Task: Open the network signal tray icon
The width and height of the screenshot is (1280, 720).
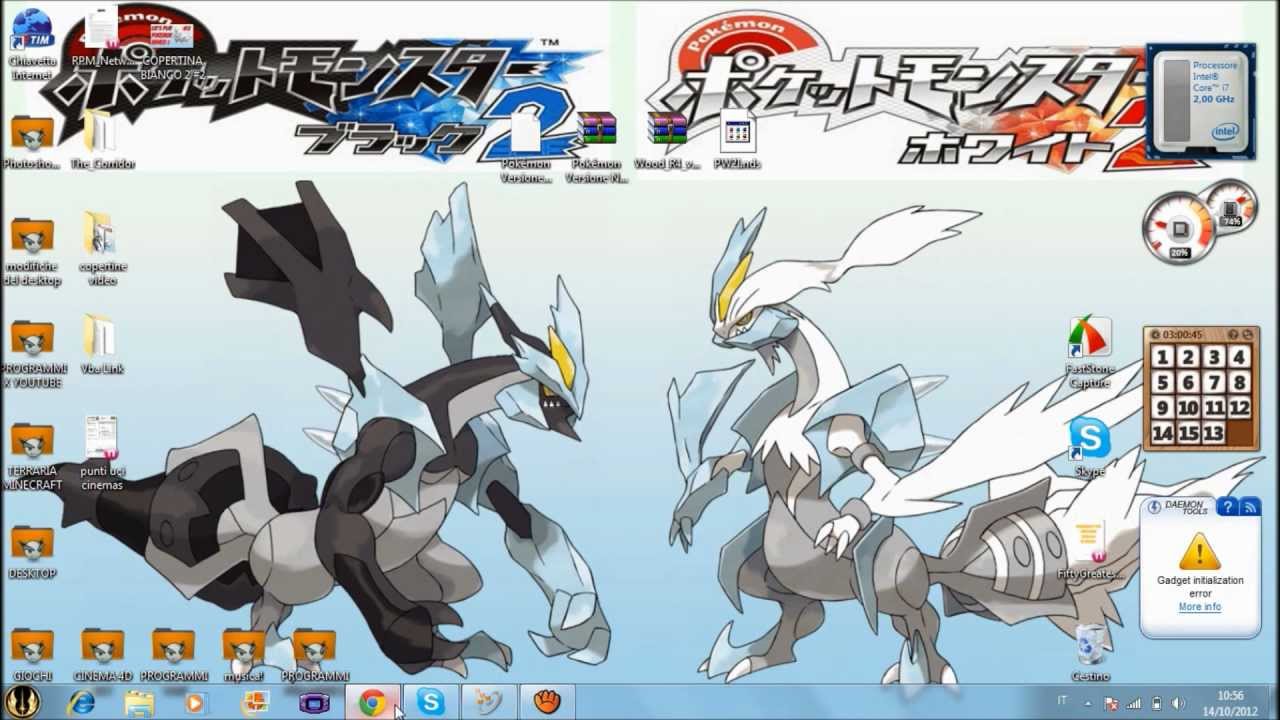Action: (x=1135, y=703)
